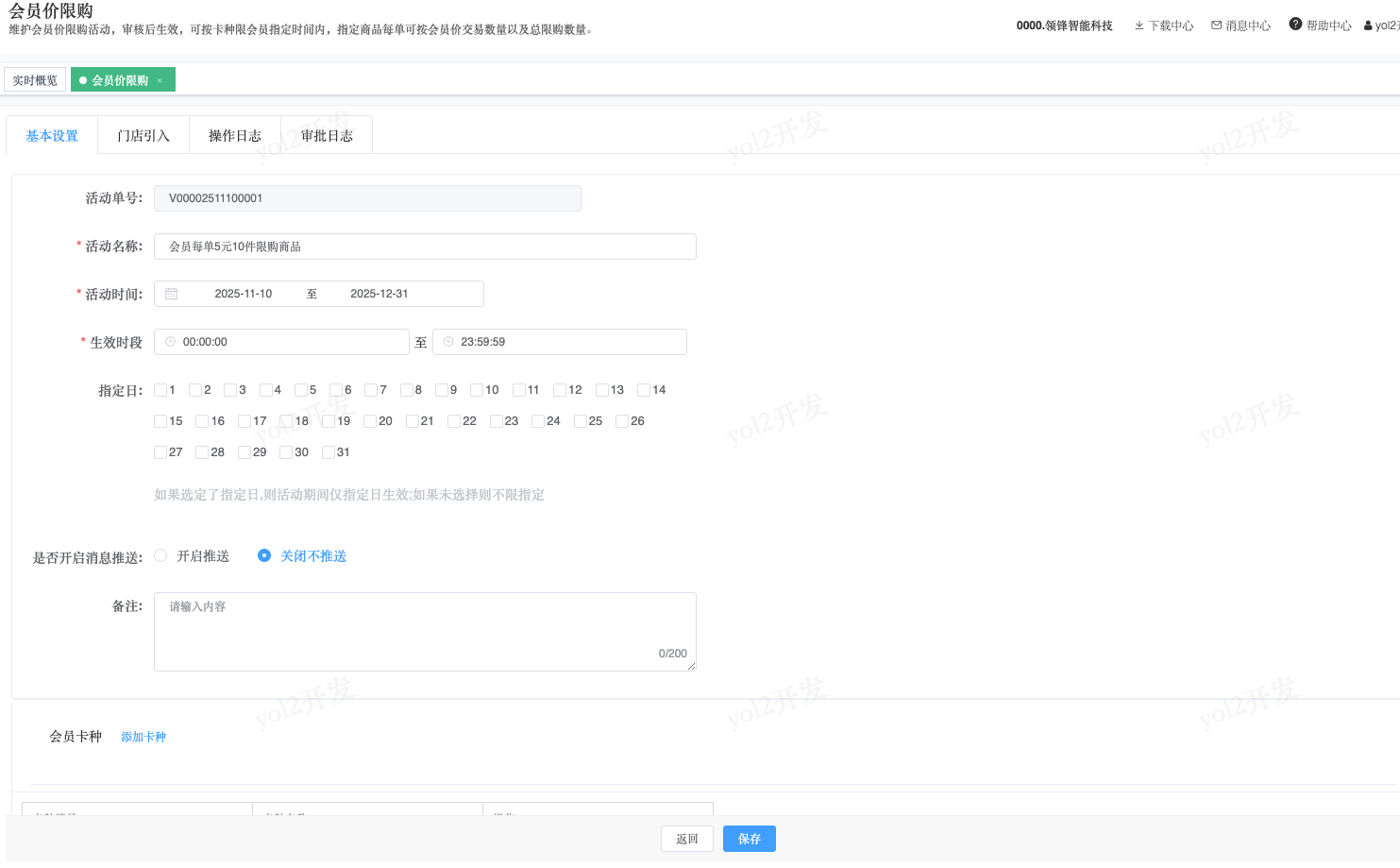This screenshot has height=868, width=1400.
Task: Switch to the 门店引入 tab
Action: coord(143,136)
